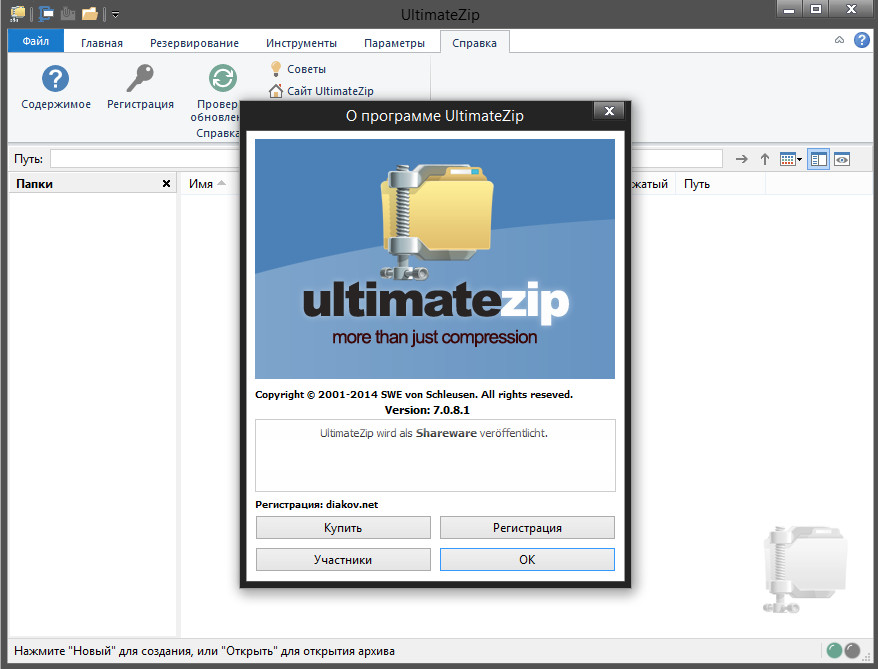
Task: Maximize the UltimateZip window
Action: point(816,10)
